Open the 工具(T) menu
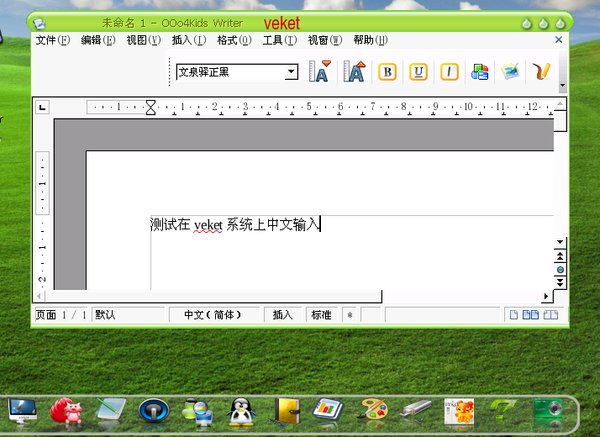600x437 pixels. click(x=280, y=40)
